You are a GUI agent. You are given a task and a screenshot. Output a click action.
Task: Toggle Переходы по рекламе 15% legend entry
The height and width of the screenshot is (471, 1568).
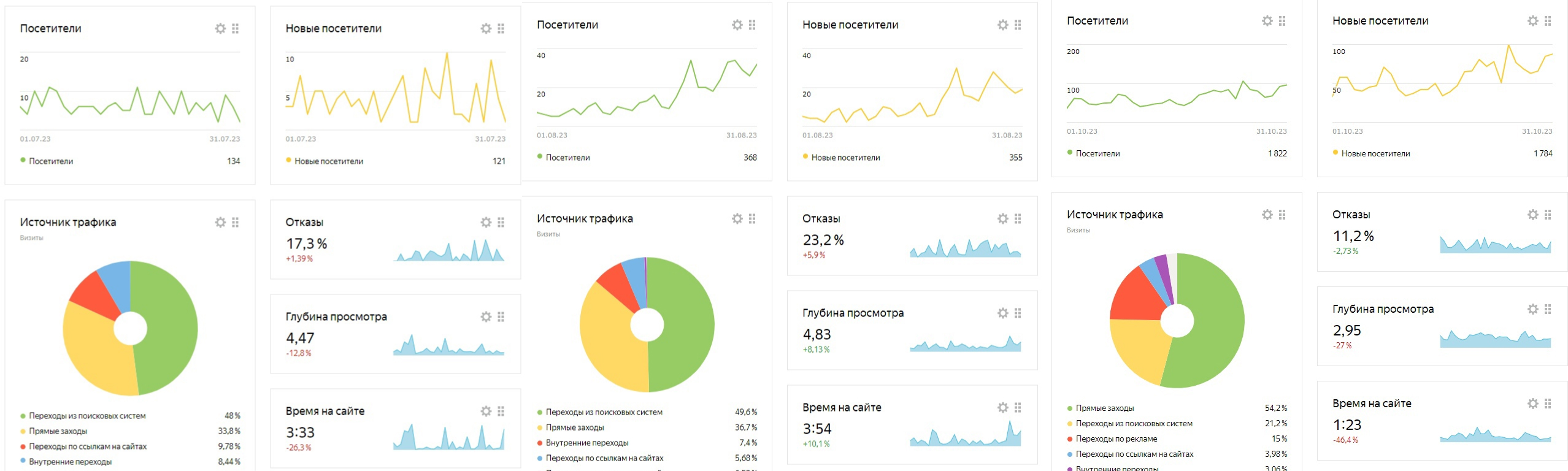[x=1116, y=439]
